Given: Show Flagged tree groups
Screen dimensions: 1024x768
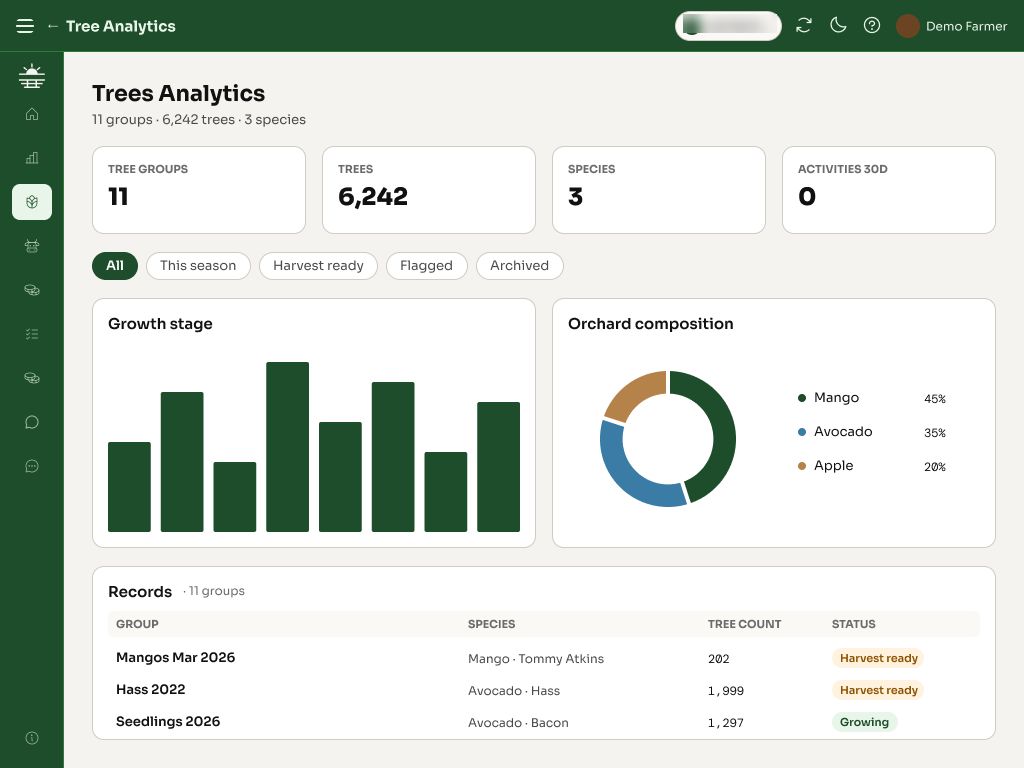Looking at the screenshot, I should click(x=426, y=266).
